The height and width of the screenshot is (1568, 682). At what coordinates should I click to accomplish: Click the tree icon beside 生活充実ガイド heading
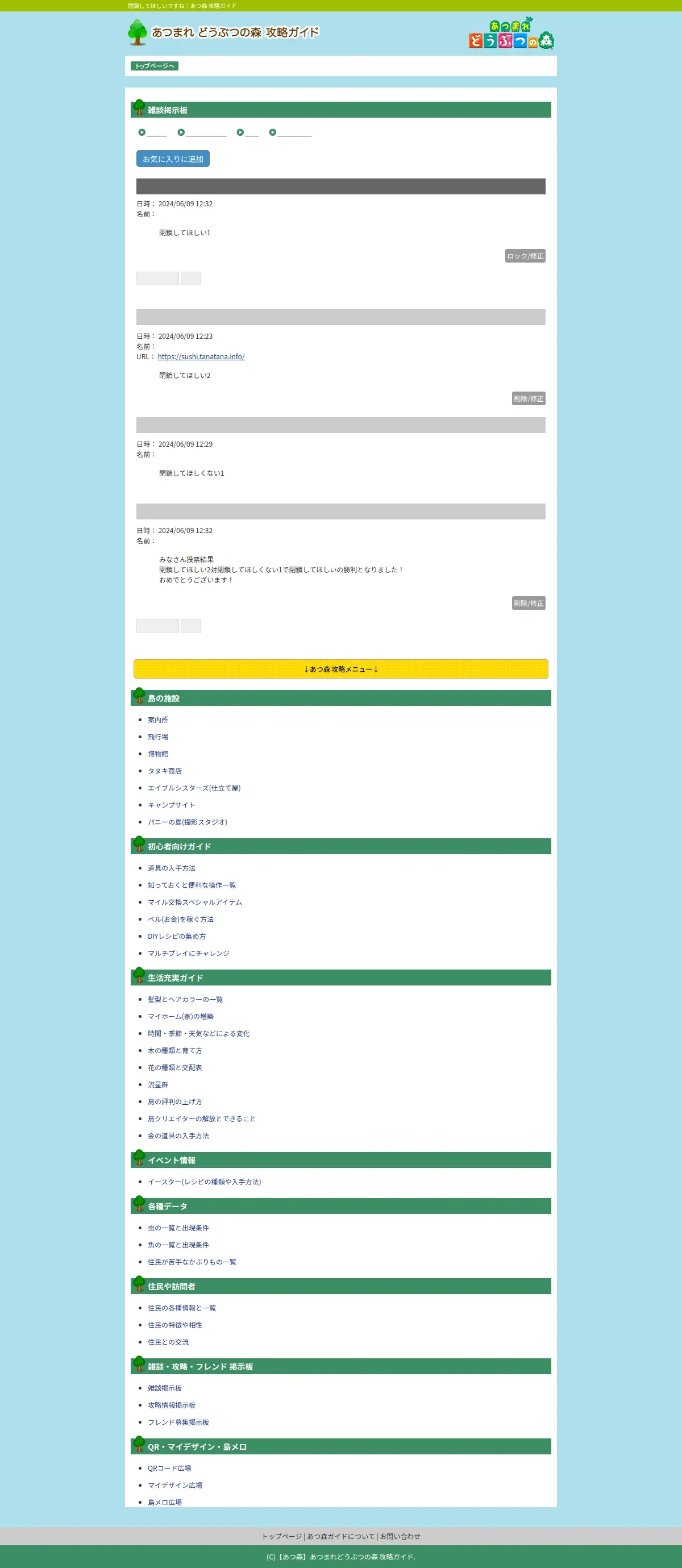coord(139,975)
